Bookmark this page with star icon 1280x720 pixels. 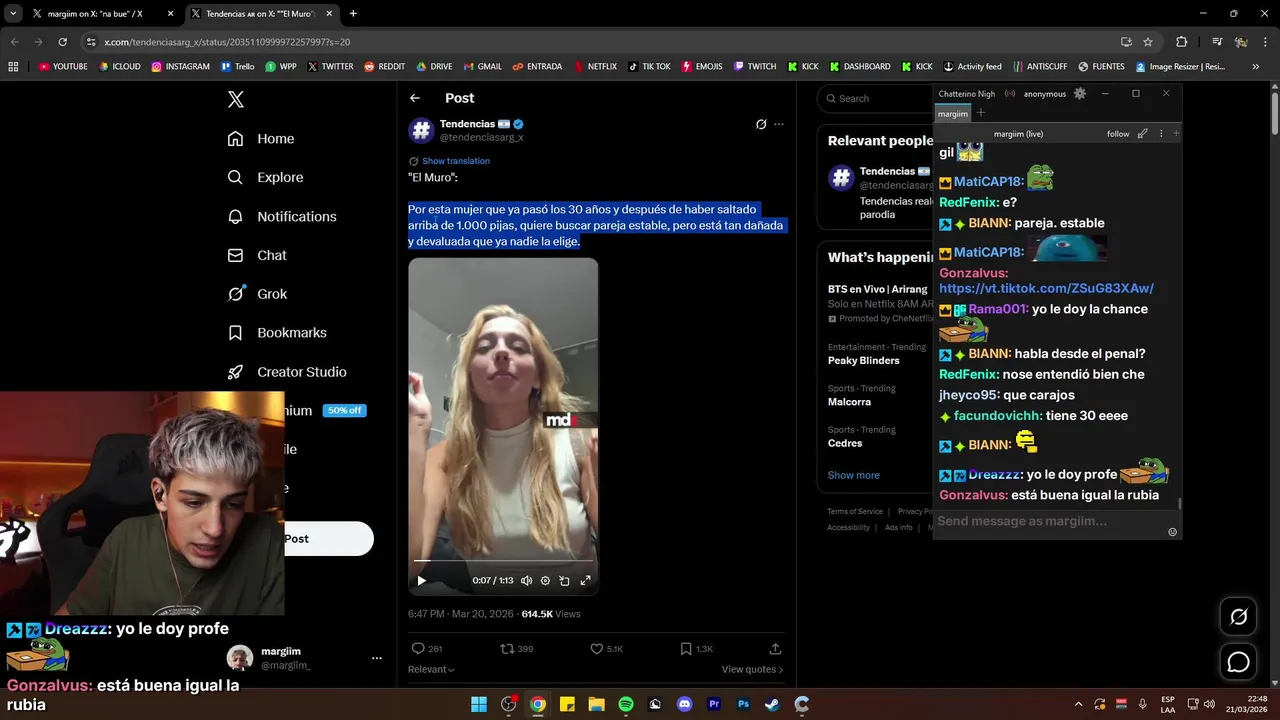pyautogui.click(x=1148, y=42)
